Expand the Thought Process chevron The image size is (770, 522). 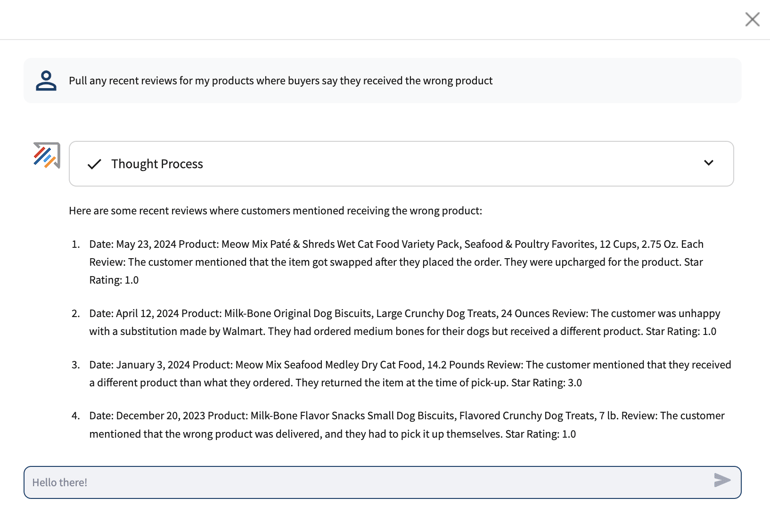pyautogui.click(x=708, y=163)
